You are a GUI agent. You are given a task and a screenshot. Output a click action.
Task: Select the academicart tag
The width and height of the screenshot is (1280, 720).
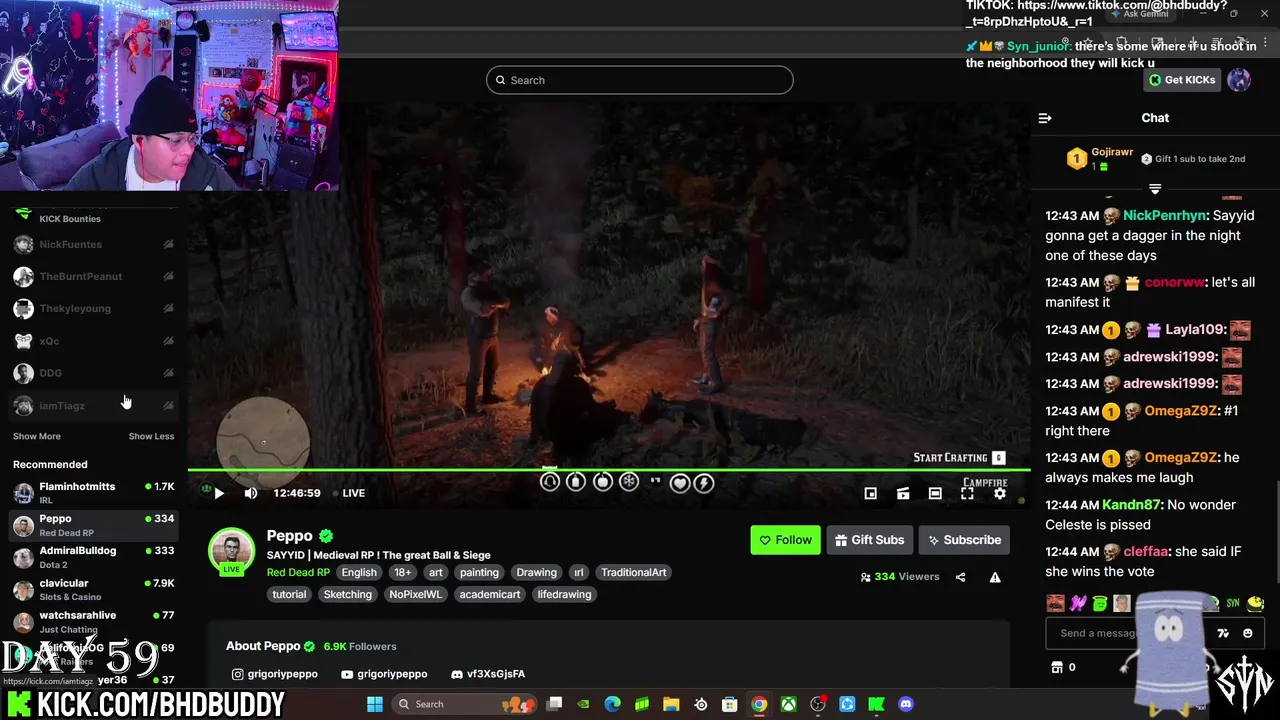pos(490,594)
